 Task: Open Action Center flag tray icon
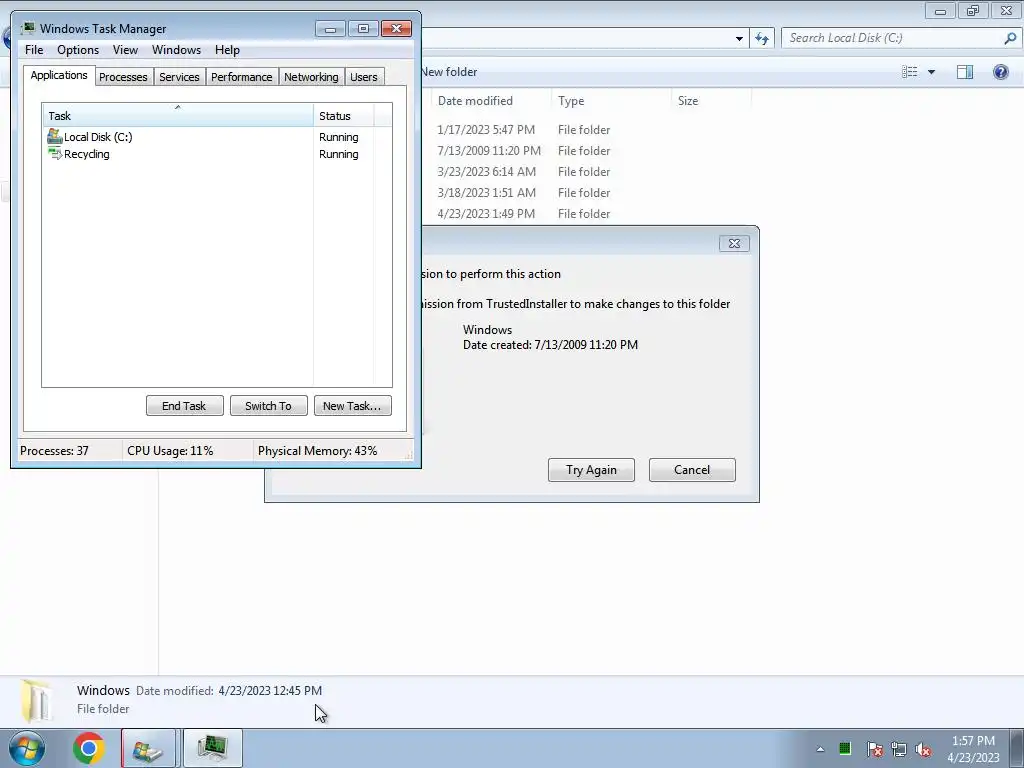tap(874, 749)
